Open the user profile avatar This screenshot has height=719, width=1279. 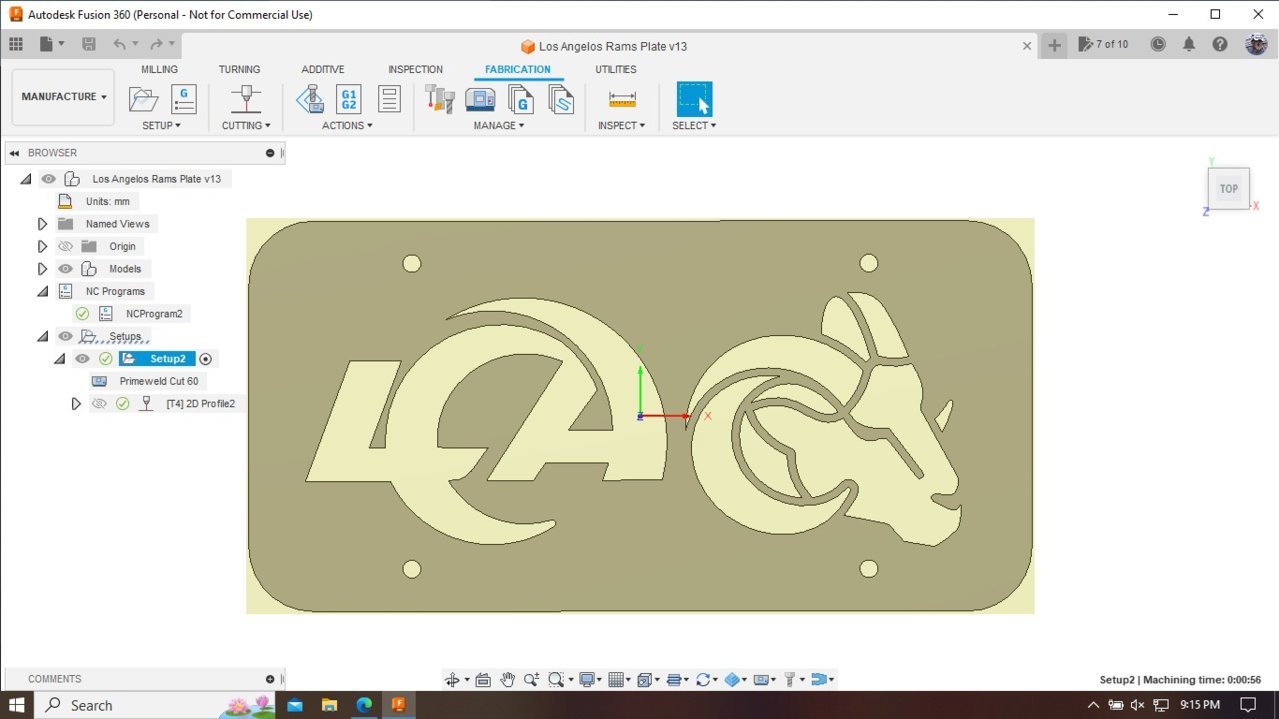(x=1256, y=44)
